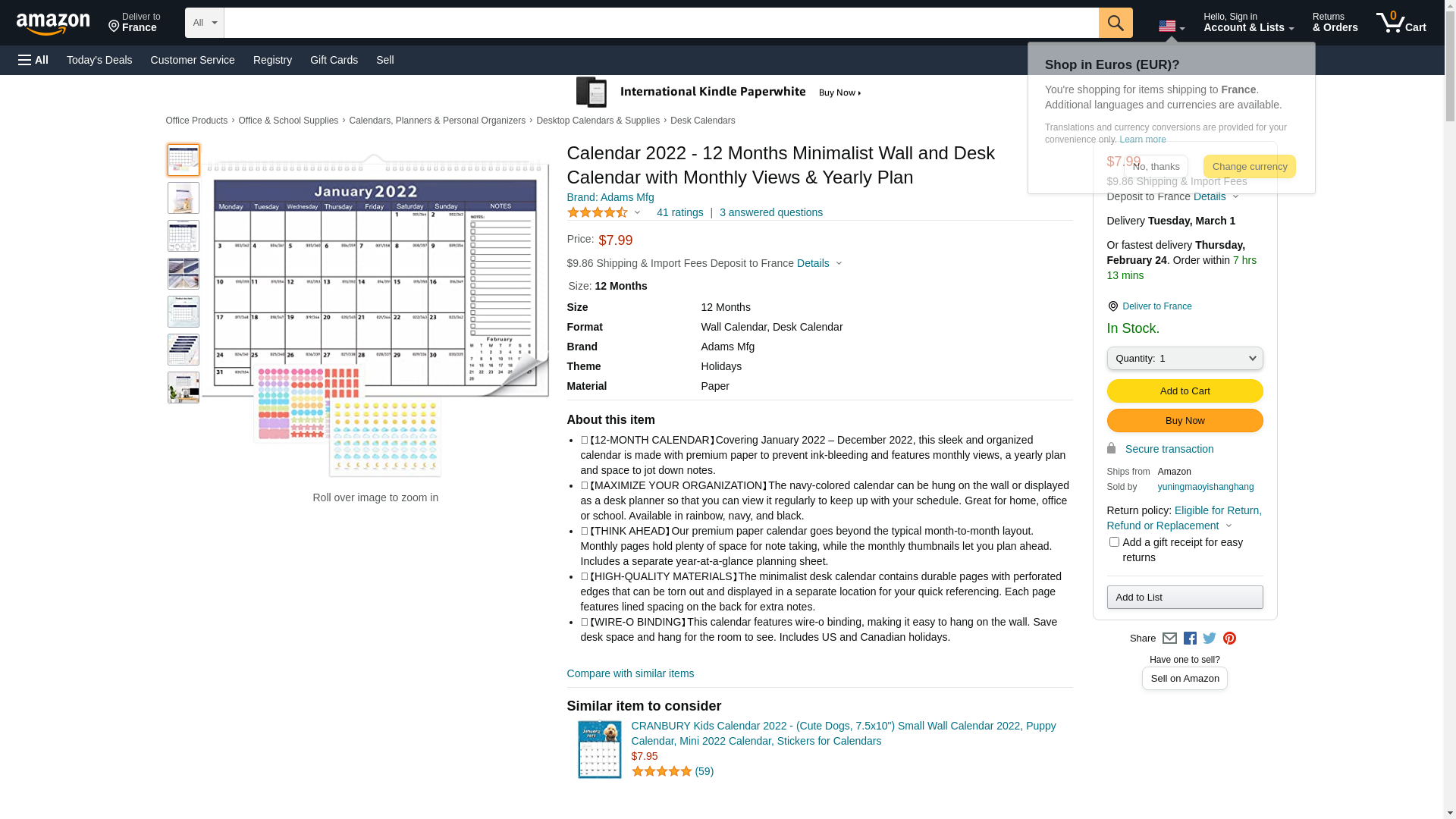Screen dimensions: 1456x819
Task: Share via Pinterest icon
Action: [1229, 639]
